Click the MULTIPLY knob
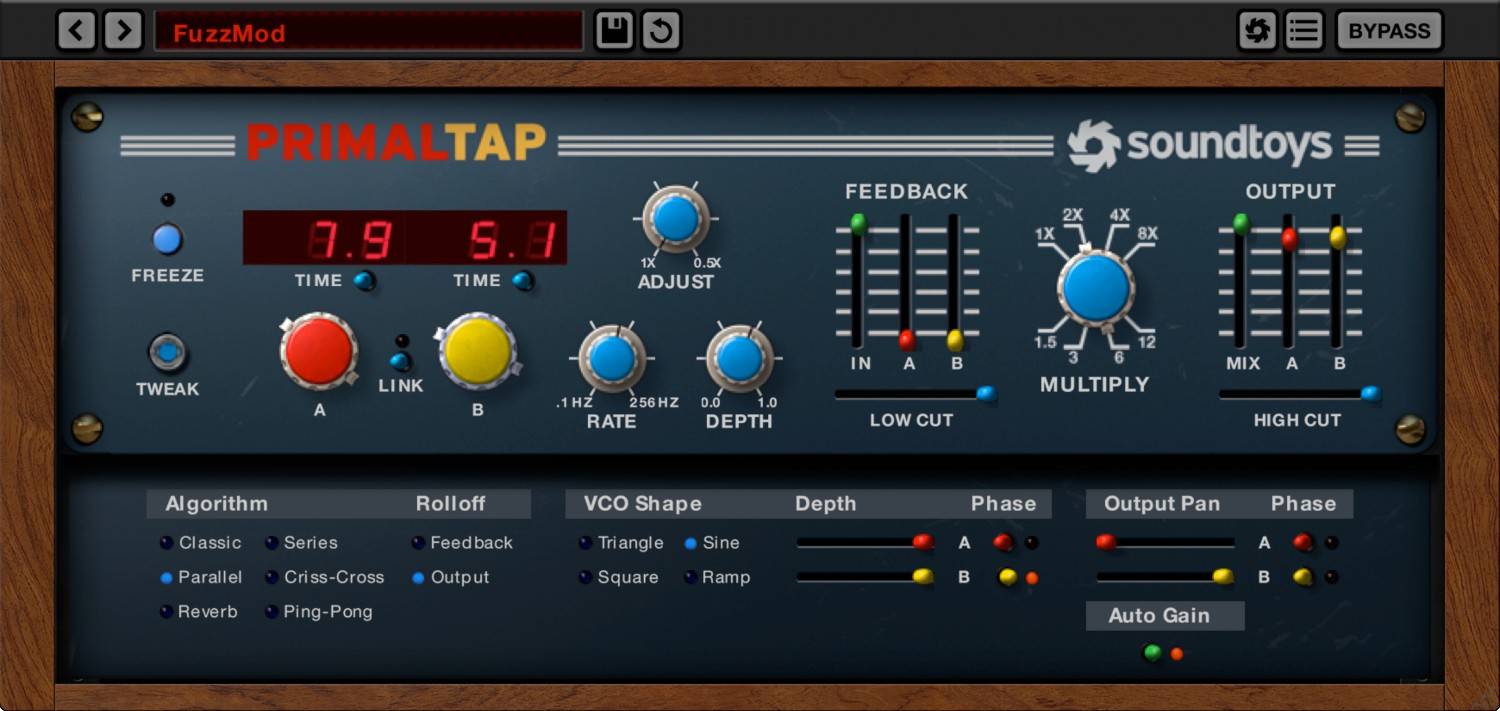Screen dimensions: 1500x711 (x=1096, y=289)
